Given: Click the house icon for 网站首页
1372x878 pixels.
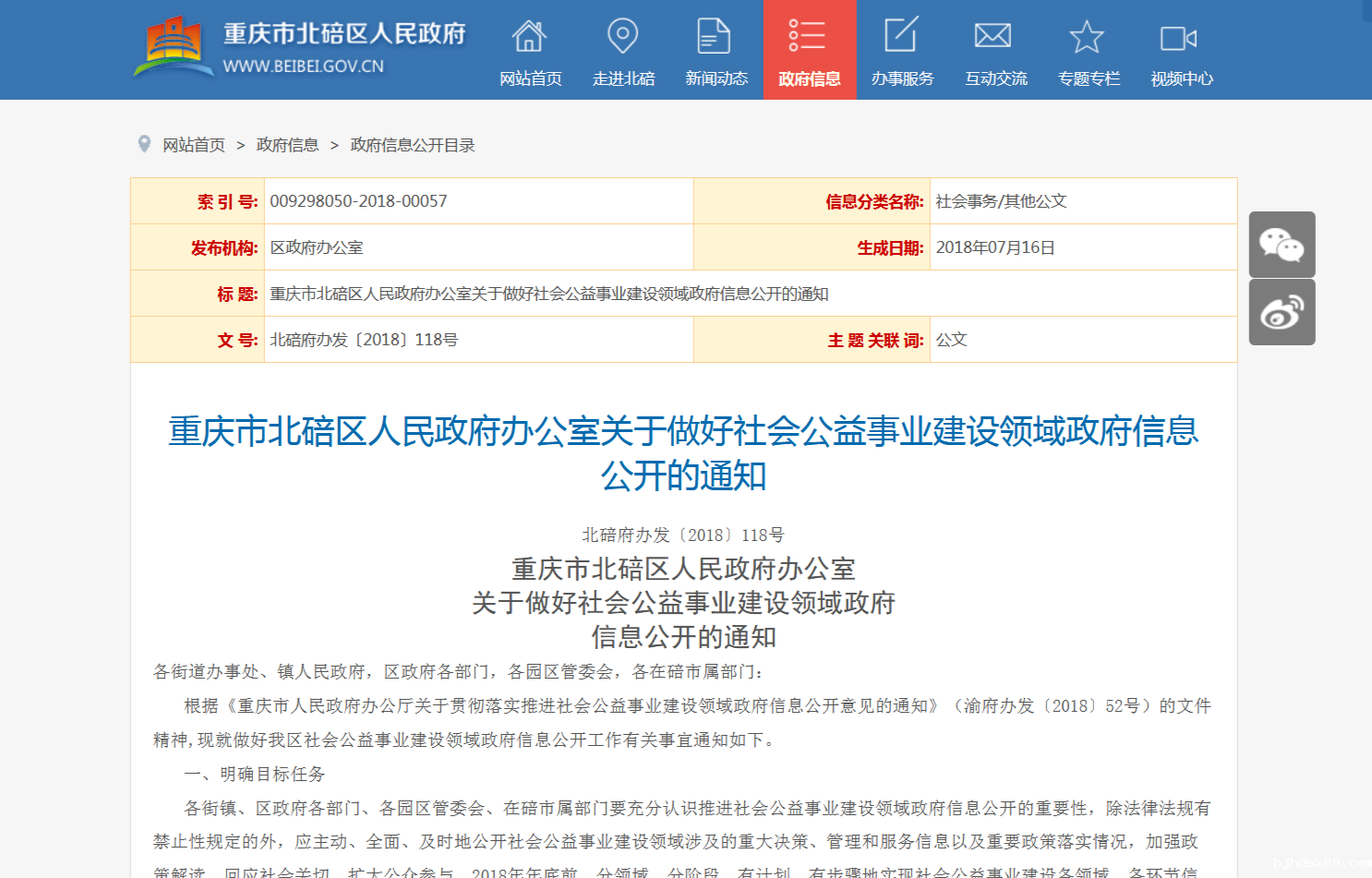Looking at the screenshot, I should pos(529,37).
